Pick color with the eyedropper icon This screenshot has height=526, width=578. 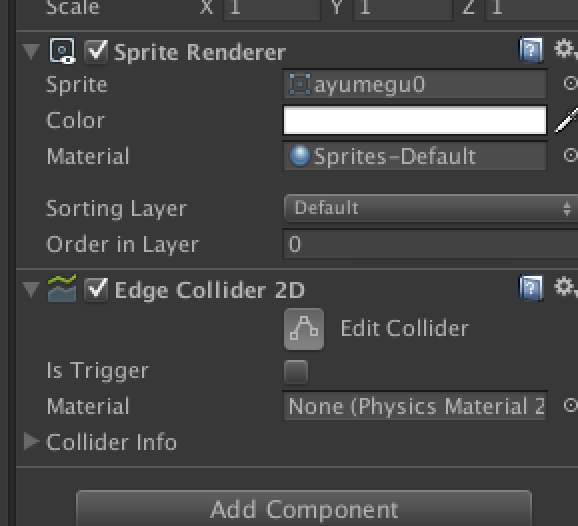pos(567,120)
